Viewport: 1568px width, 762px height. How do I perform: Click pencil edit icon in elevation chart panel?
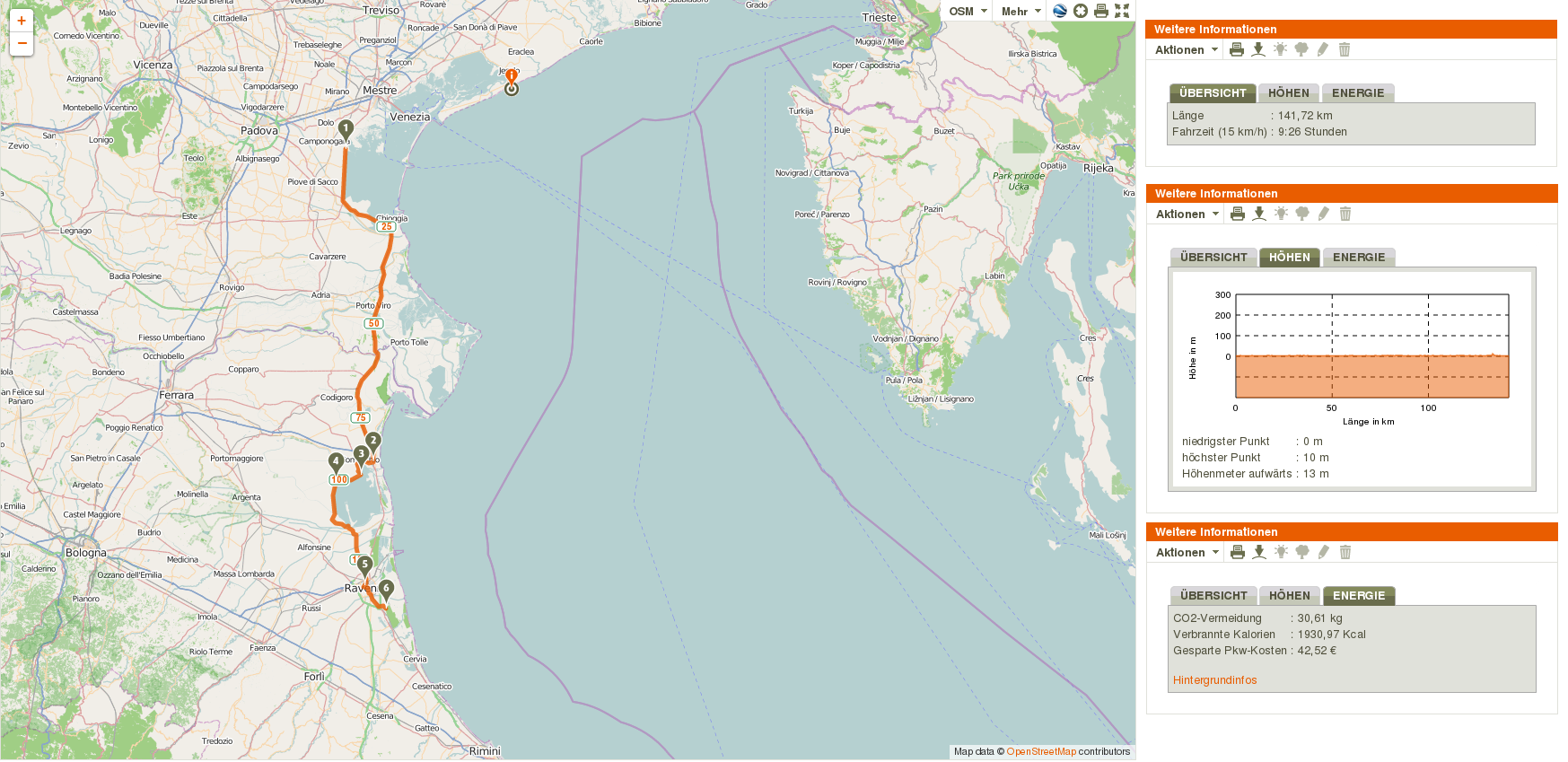1324,214
